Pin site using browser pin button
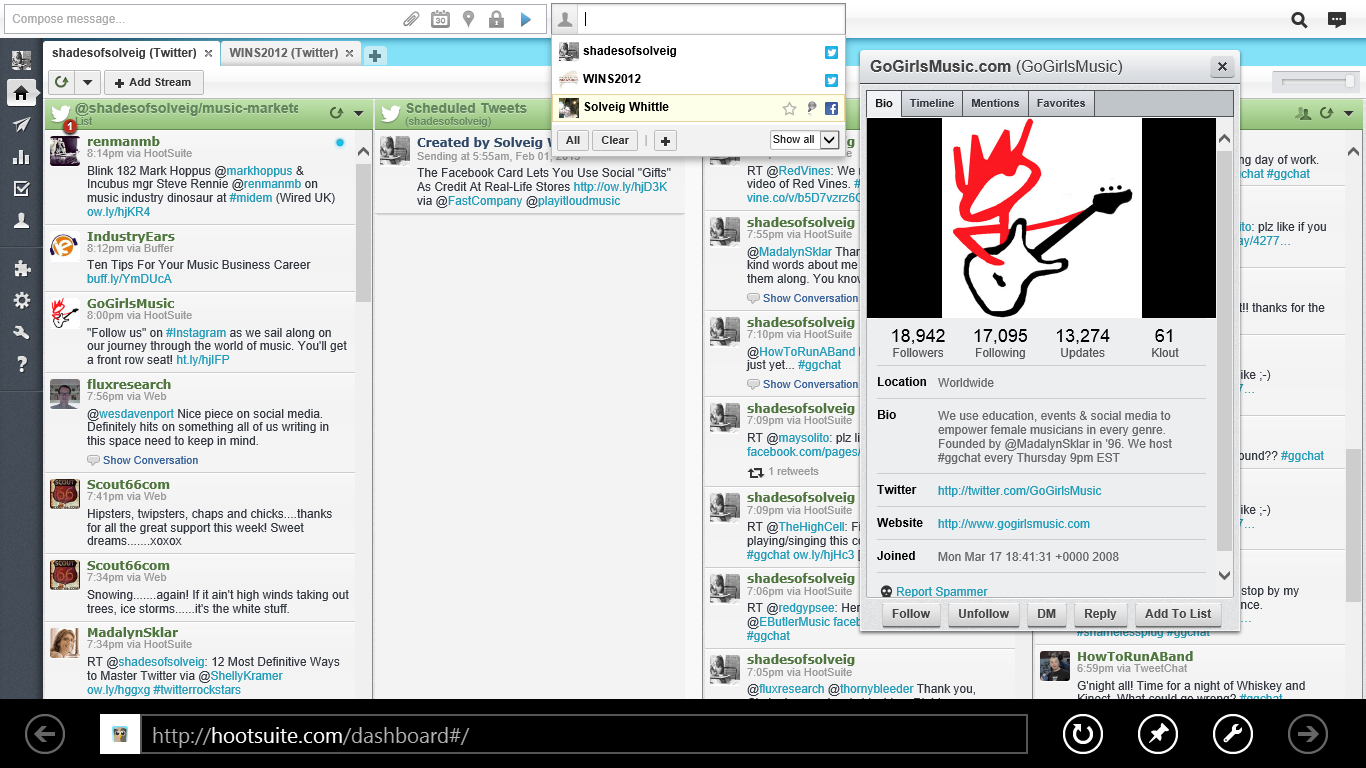Screen dimensions: 1366x768 click(x=1158, y=735)
